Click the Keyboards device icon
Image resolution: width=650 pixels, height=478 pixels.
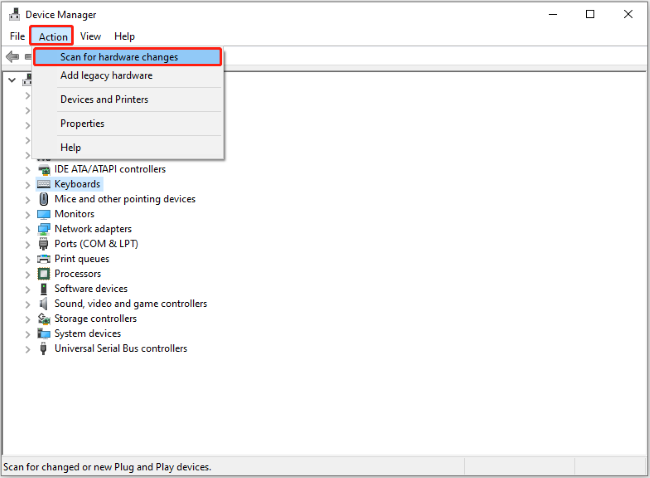[44, 184]
